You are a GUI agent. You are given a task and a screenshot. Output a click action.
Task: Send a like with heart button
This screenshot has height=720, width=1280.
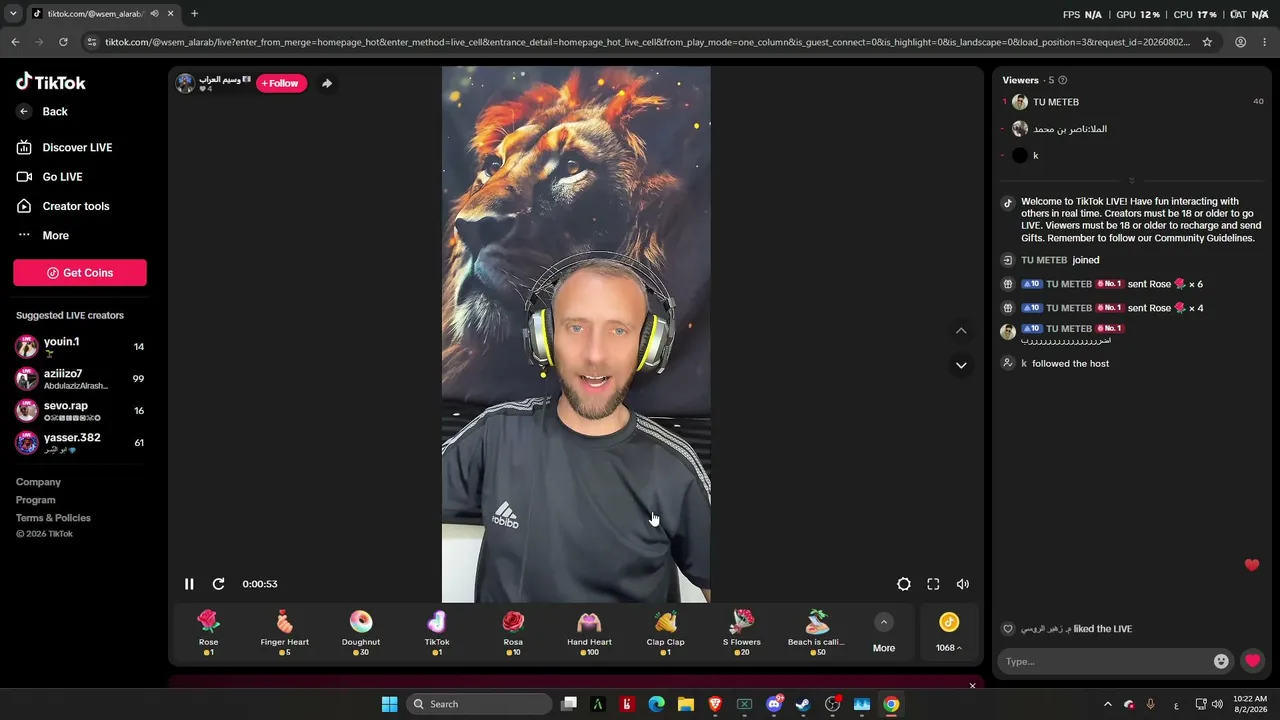coord(1252,661)
